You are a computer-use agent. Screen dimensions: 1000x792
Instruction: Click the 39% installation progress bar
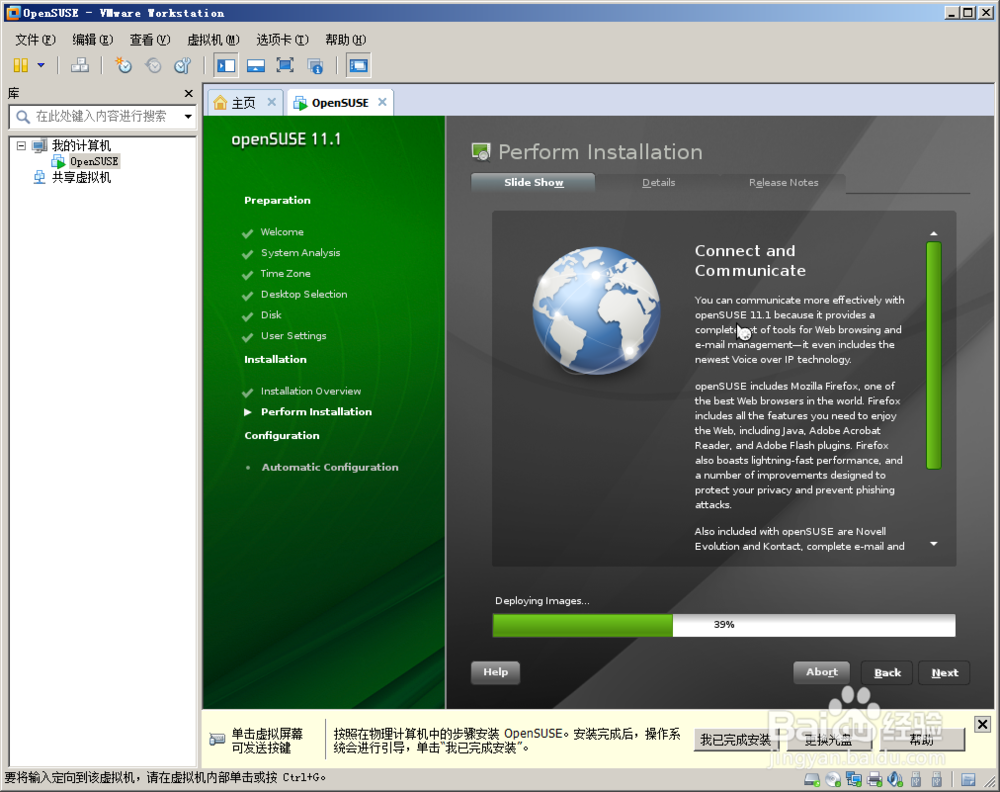(x=724, y=625)
